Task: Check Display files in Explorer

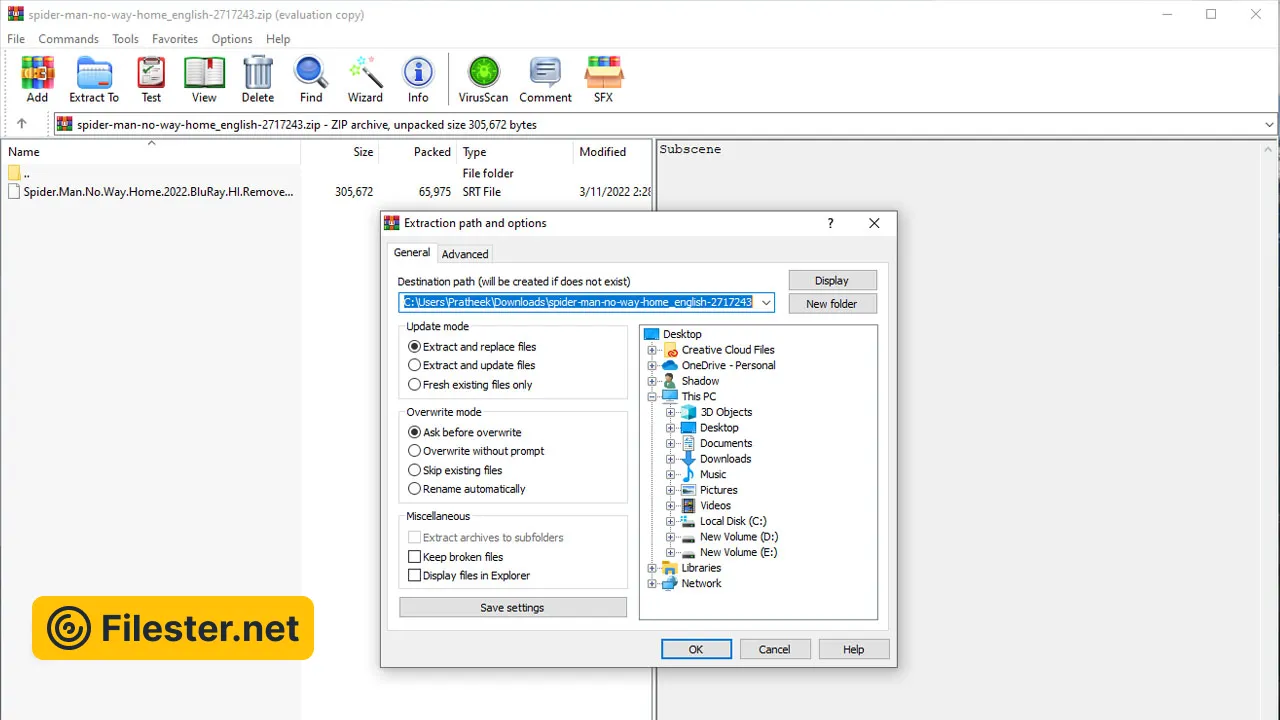Action: (x=415, y=576)
